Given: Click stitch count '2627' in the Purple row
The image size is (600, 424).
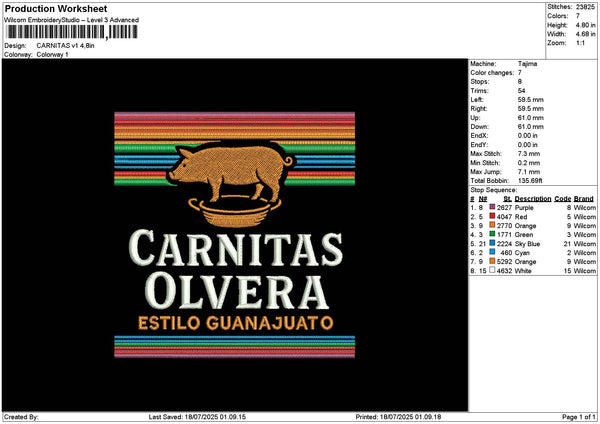Looking at the screenshot, I should click(x=504, y=207).
